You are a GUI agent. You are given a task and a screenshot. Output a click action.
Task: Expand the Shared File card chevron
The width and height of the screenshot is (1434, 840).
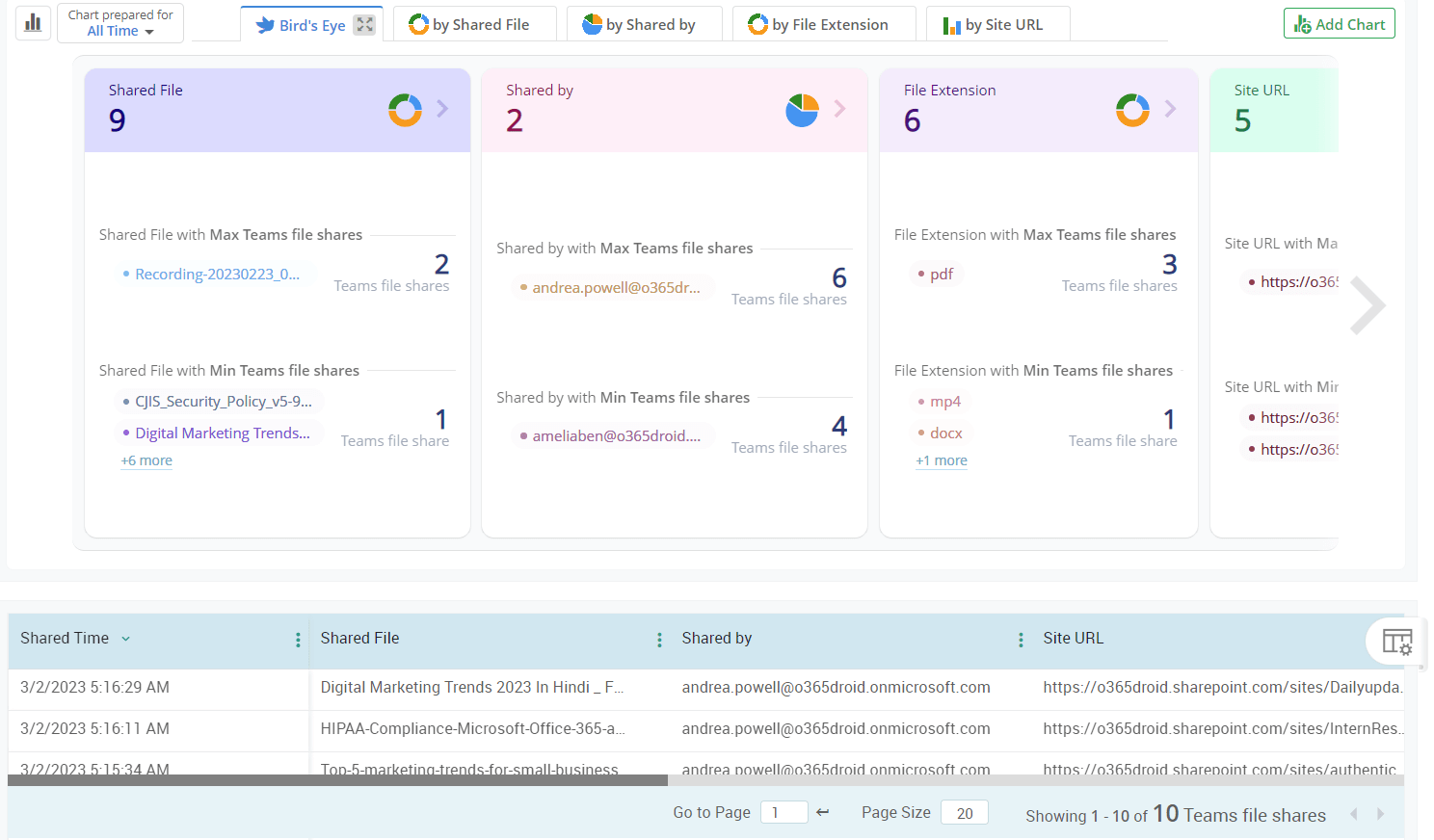442,109
